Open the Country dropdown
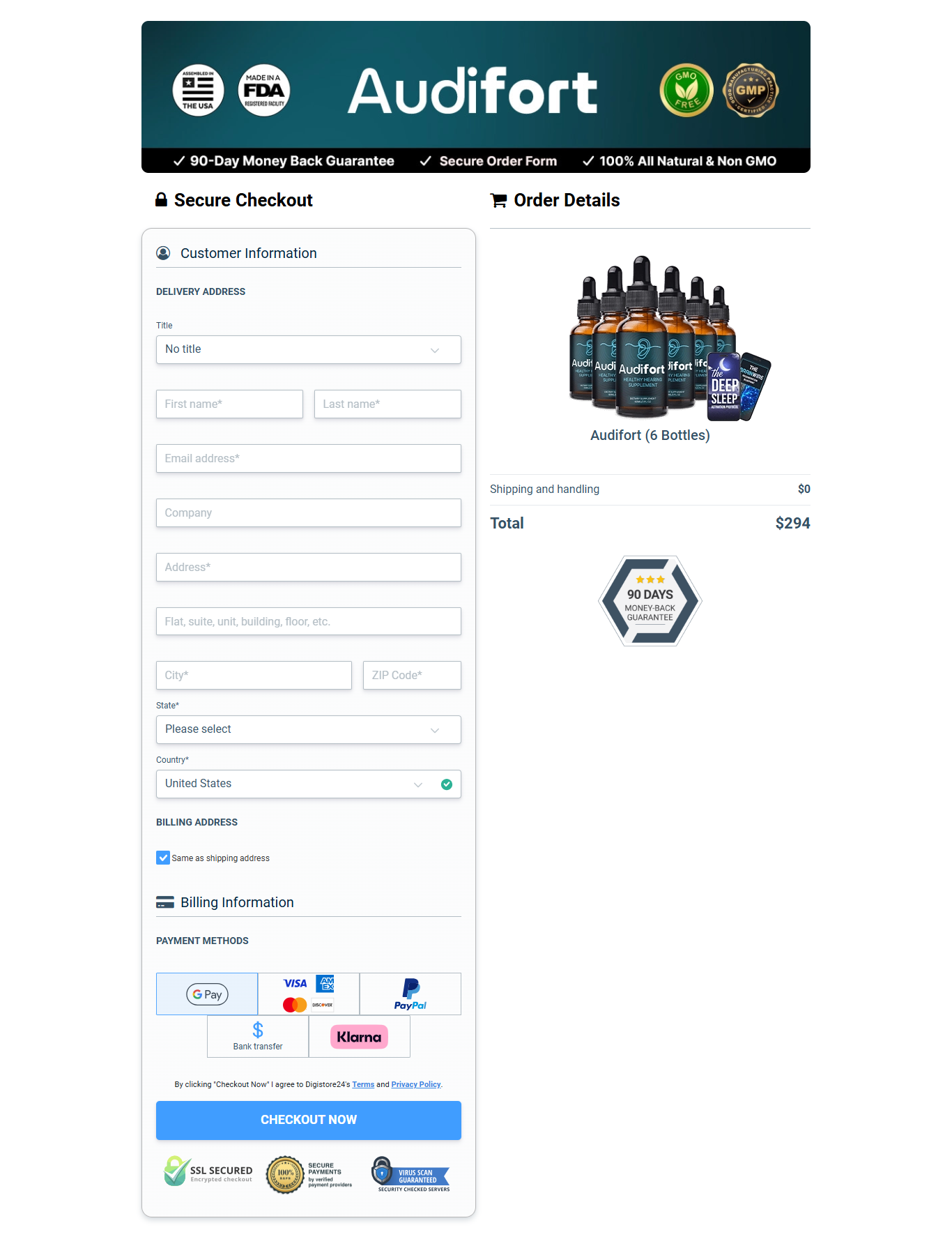 pos(309,784)
